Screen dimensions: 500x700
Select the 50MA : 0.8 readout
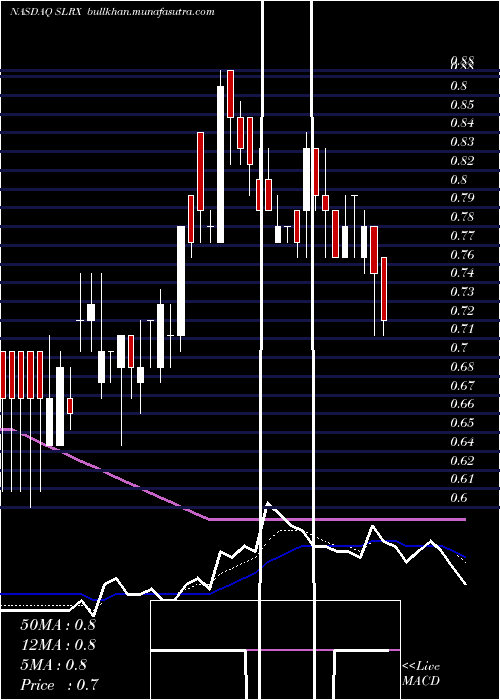point(58,625)
